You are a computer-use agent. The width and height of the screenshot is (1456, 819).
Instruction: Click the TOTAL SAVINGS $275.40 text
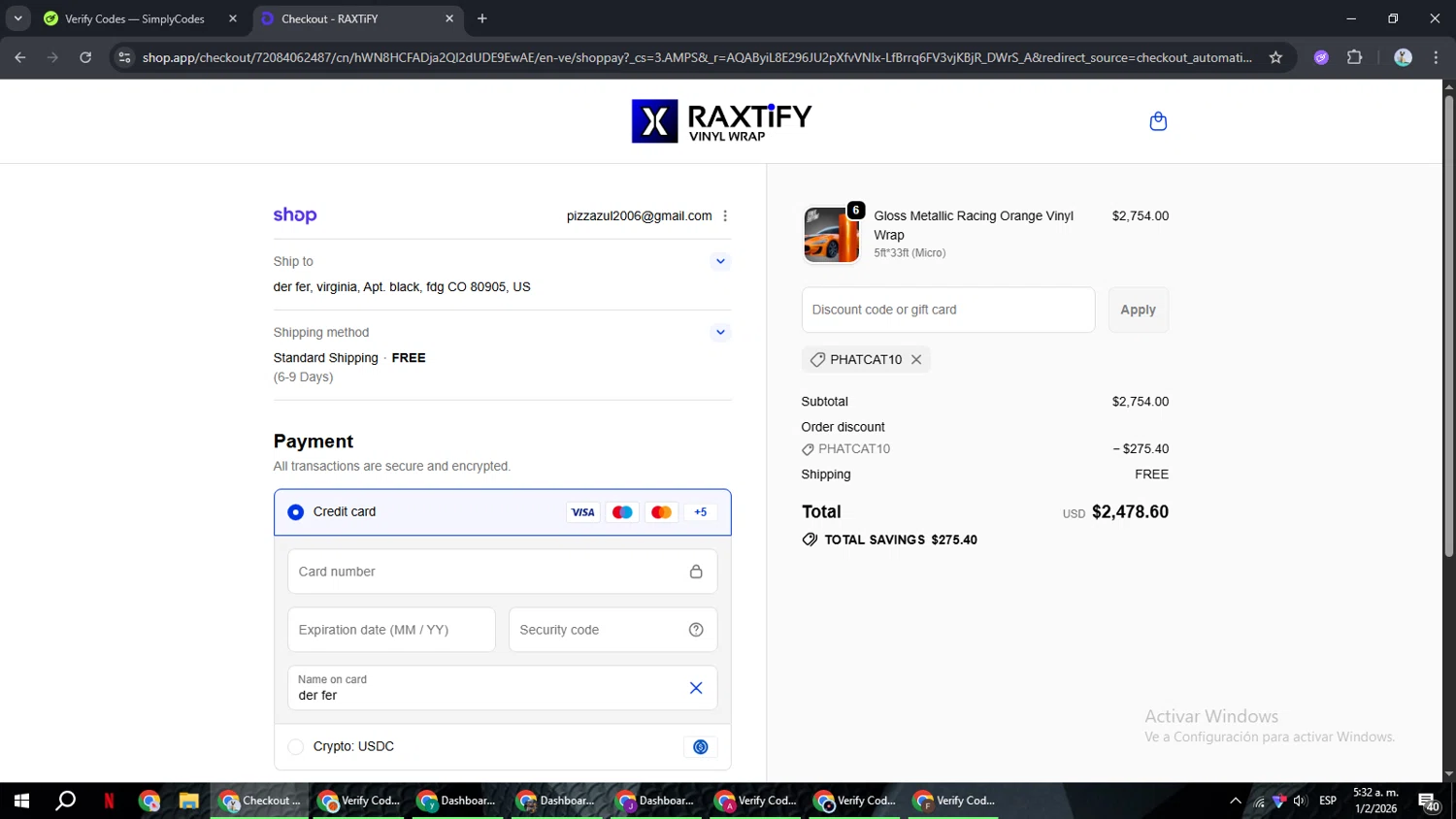click(x=901, y=540)
